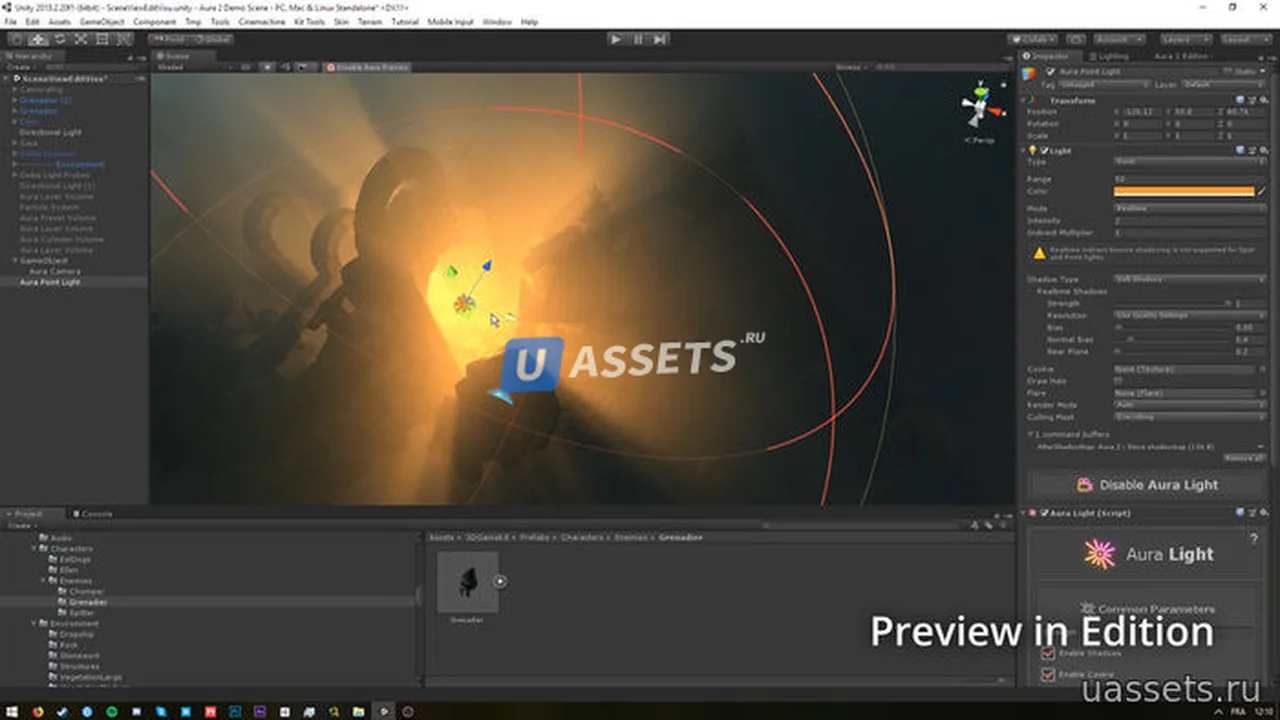Open the shadow Resolution dropdown
This screenshot has width=1280, height=720.
[1190, 315]
